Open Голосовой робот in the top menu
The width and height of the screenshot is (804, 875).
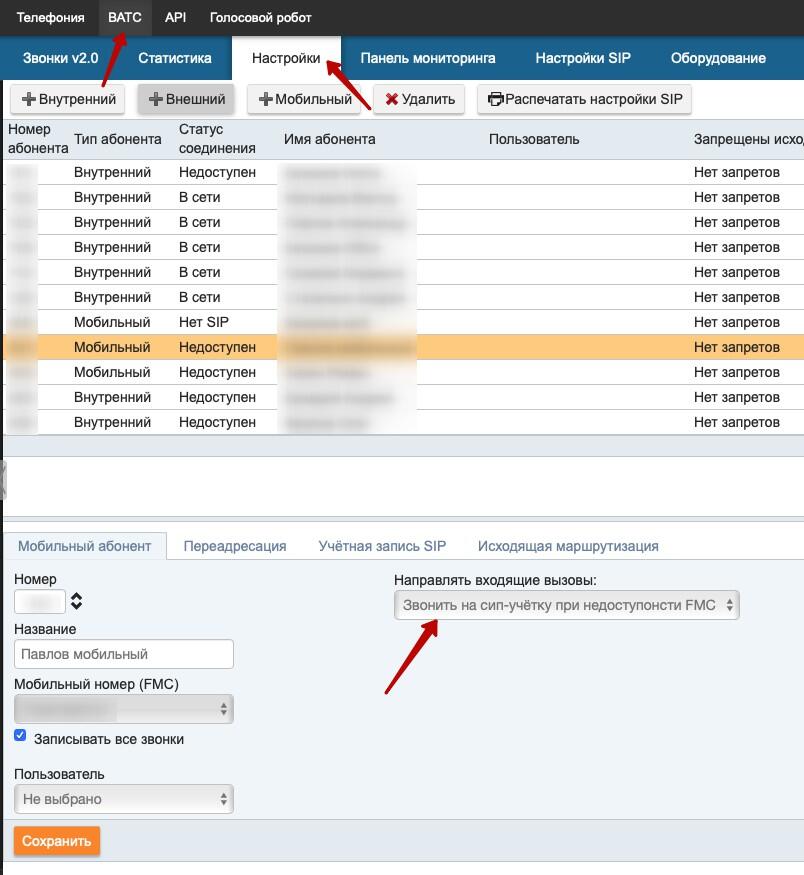(x=260, y=17)
